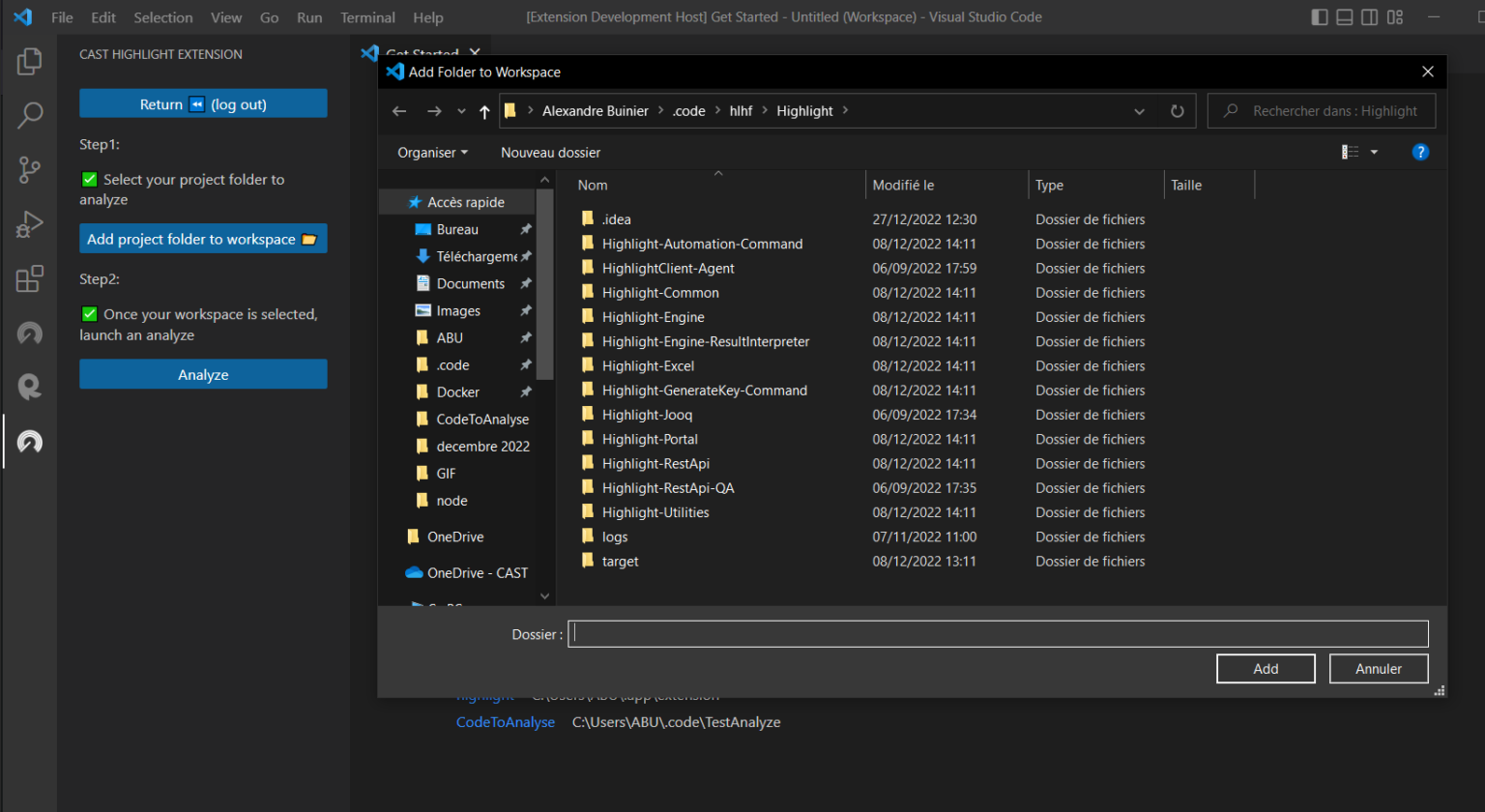
Task: Toggle the 'Select your project folder' checkbox
Action: coord(89,179)
